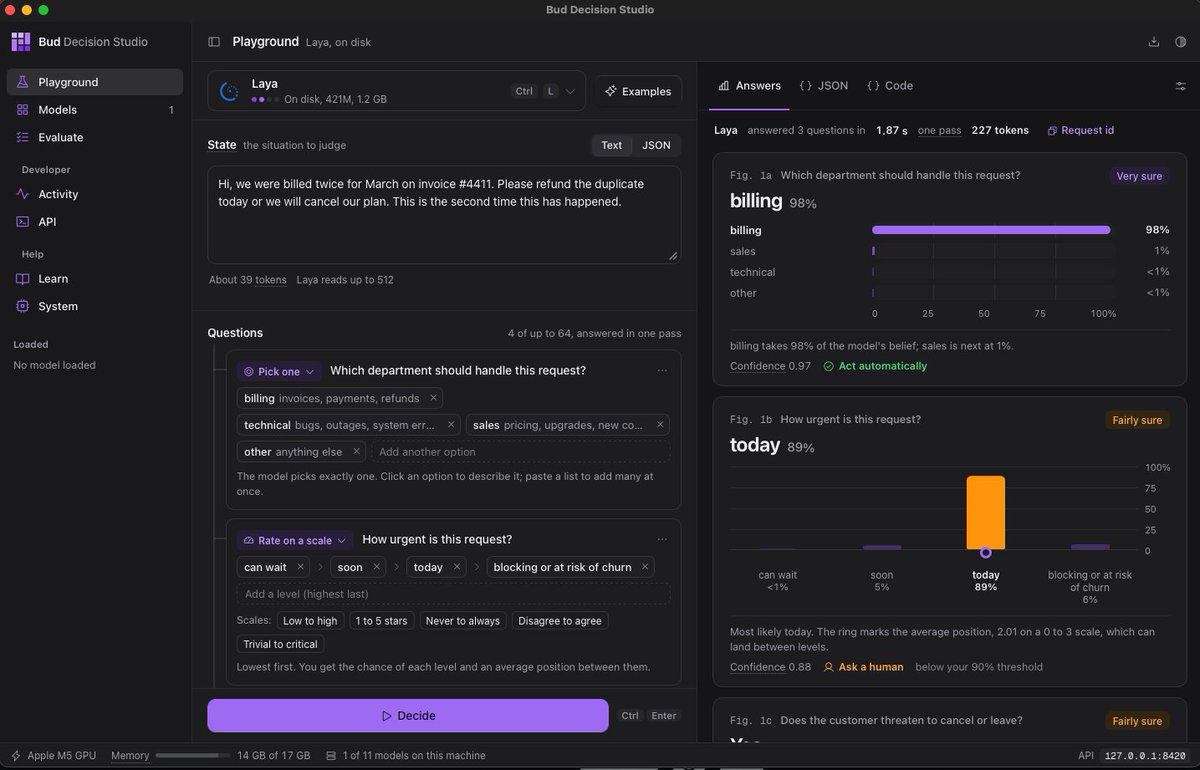
Task: Click 'Act automatically' status in Fig. 1a
Action: click(875, 366)
